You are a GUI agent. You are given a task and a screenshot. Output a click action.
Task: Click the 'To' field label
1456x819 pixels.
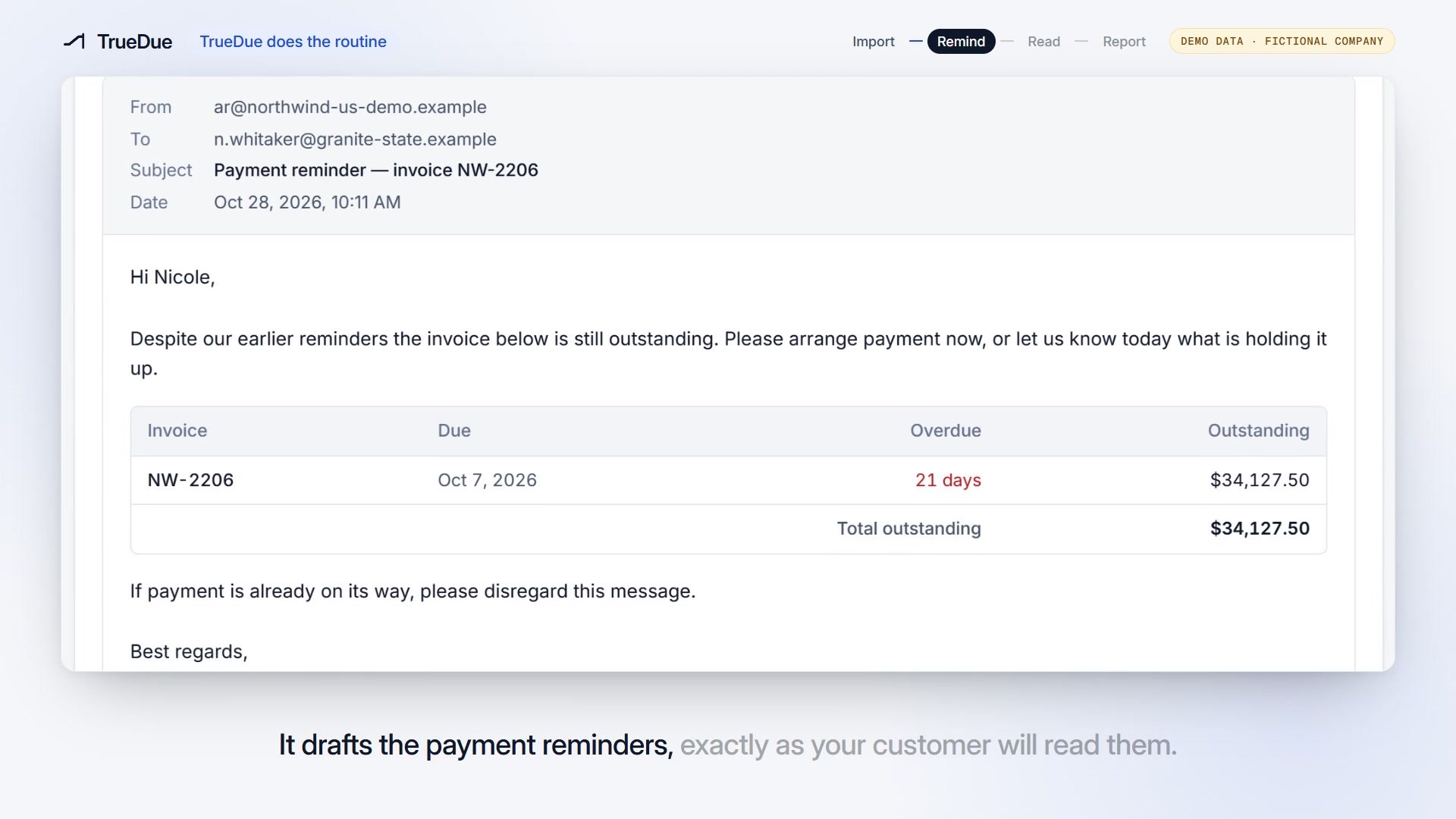140,139
